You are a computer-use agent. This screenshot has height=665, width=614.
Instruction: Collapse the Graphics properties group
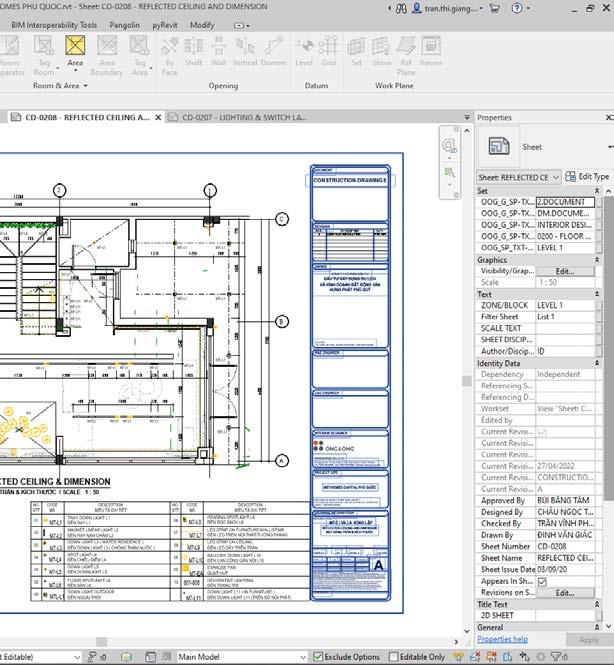point(597,260)
